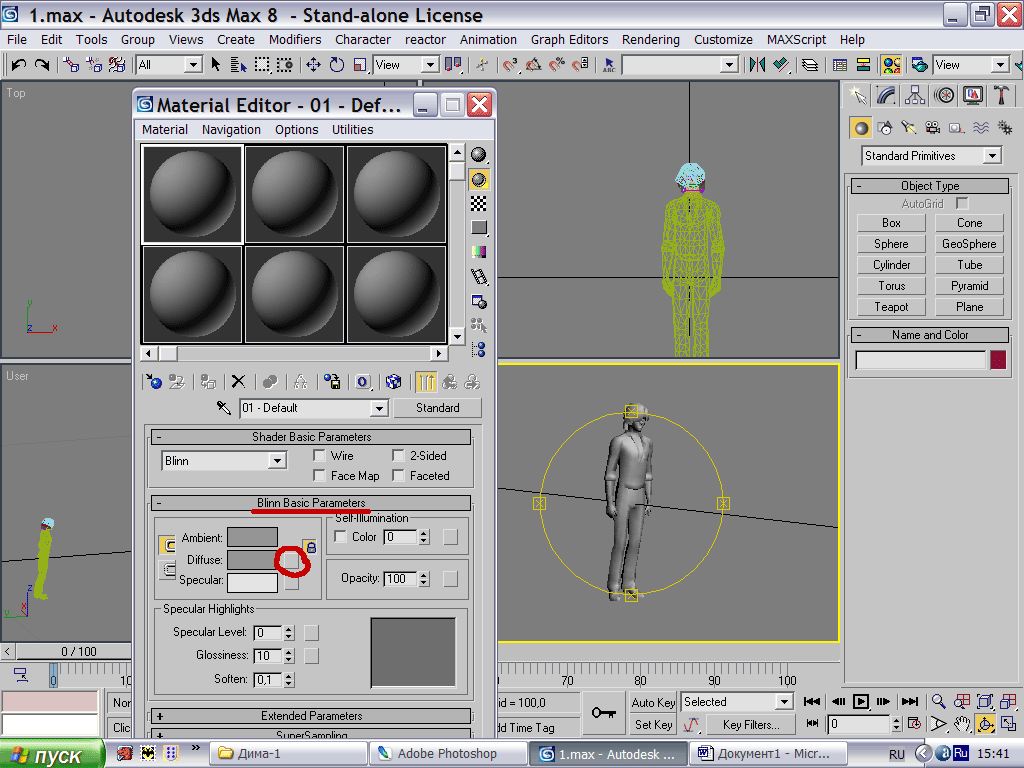The width and height of the screenshot is (1024, 768).
Task: Open the Standard Primitives category dropdown
Action: 992,155
